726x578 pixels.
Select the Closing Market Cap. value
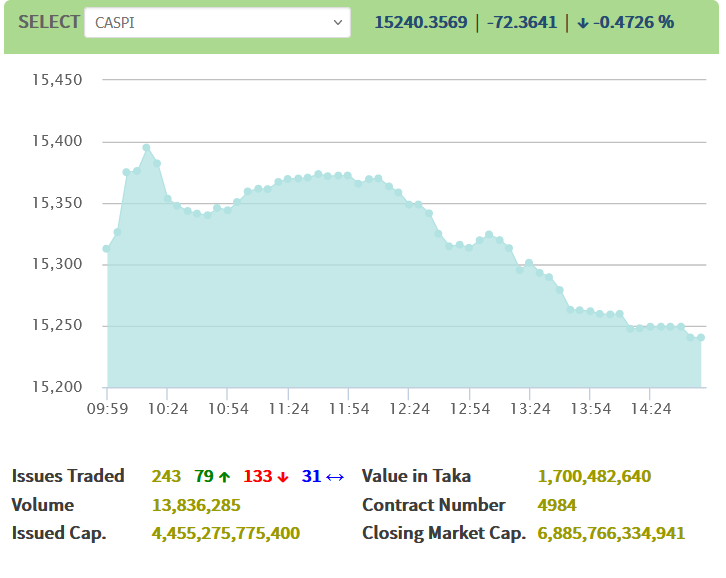611,534
